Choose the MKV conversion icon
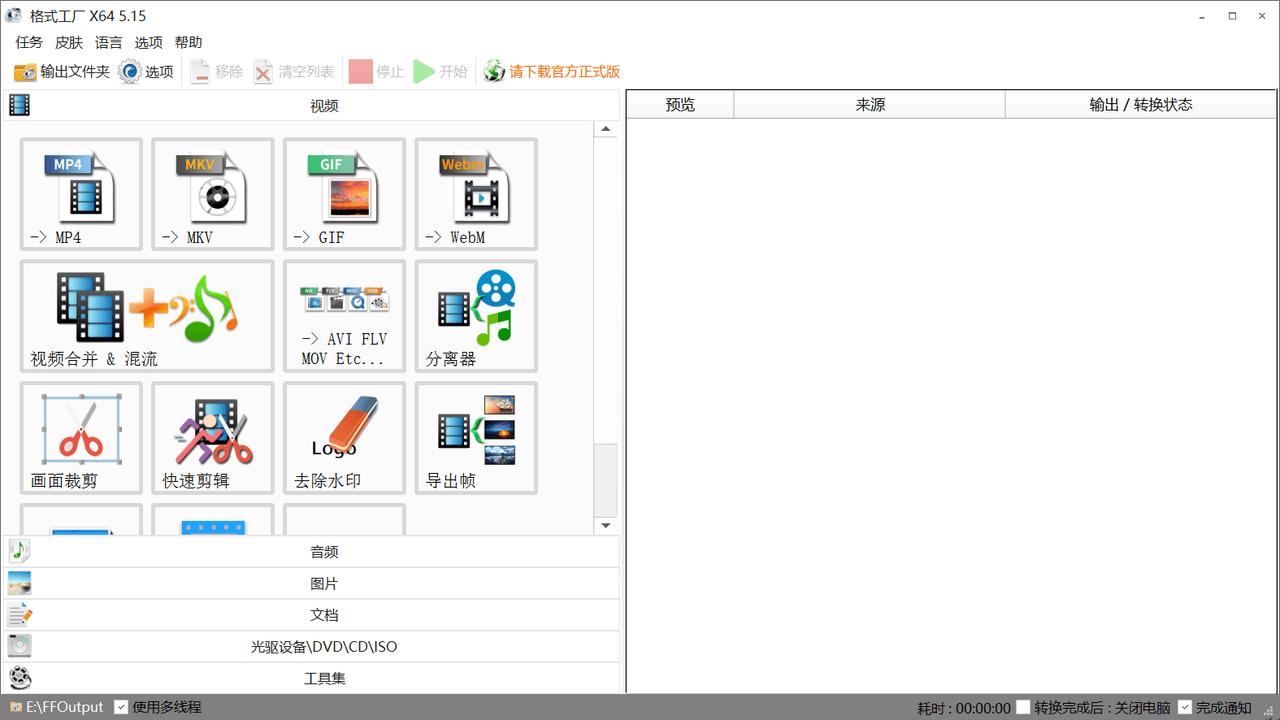1280x720 pixels. [212, 194]
